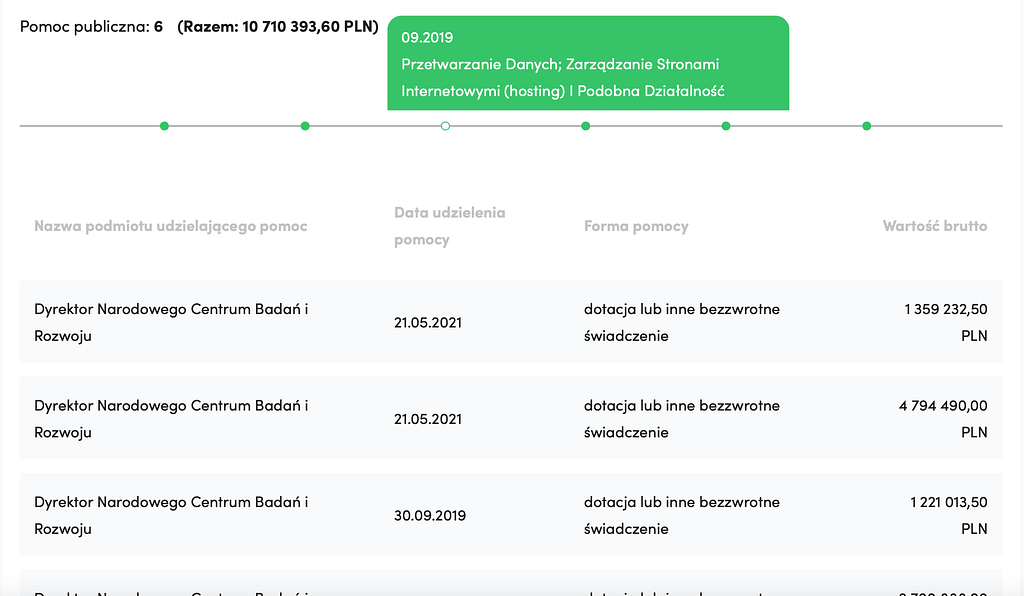Click the 'Nazwa podmiotu udzielającego pomoc' column header
The image size is (1024, 596).
[170, 226]
